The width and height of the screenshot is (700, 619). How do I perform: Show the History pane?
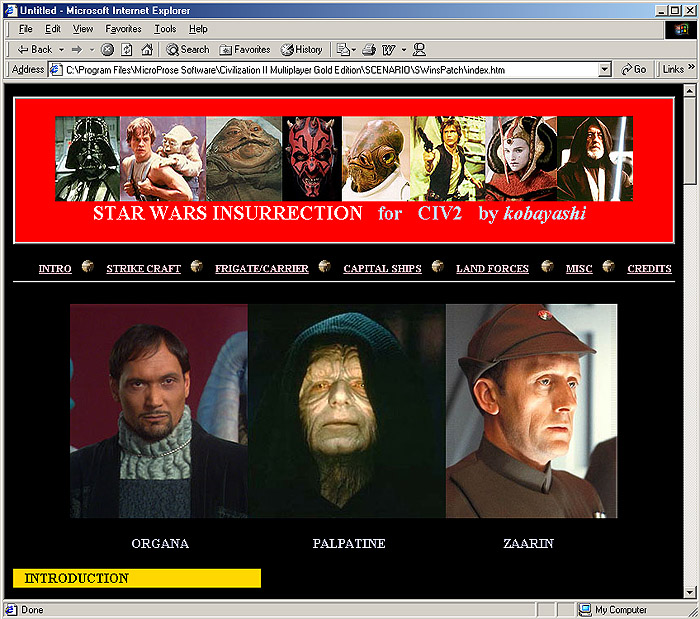pyautogui.click(x=302, y=49)
